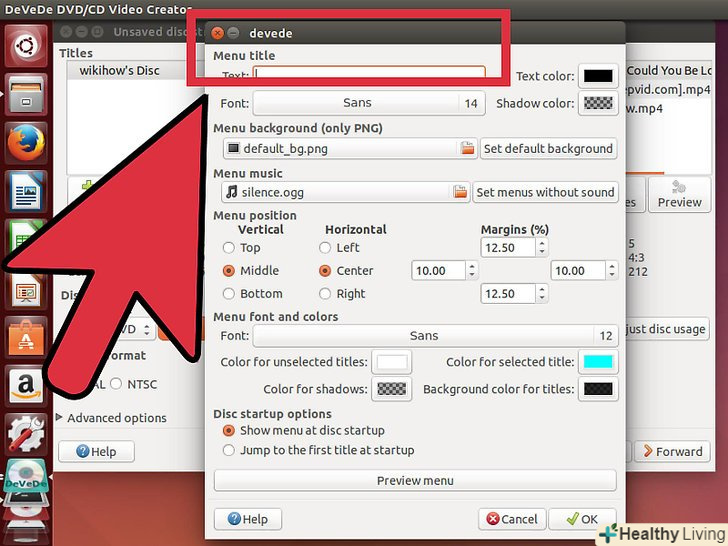
Task: Launch Firefox from the dock
Action: point(26,143)
